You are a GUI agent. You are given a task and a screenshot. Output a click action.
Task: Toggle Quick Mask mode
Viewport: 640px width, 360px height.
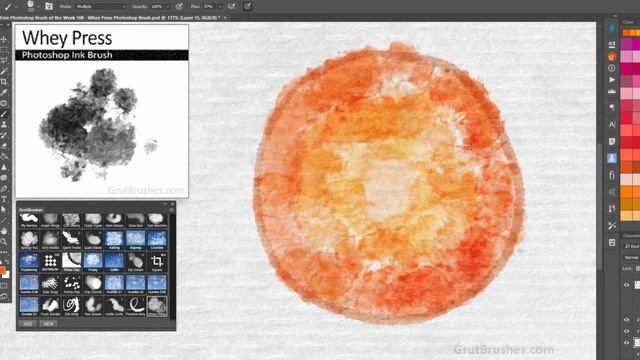coord(4,286)
